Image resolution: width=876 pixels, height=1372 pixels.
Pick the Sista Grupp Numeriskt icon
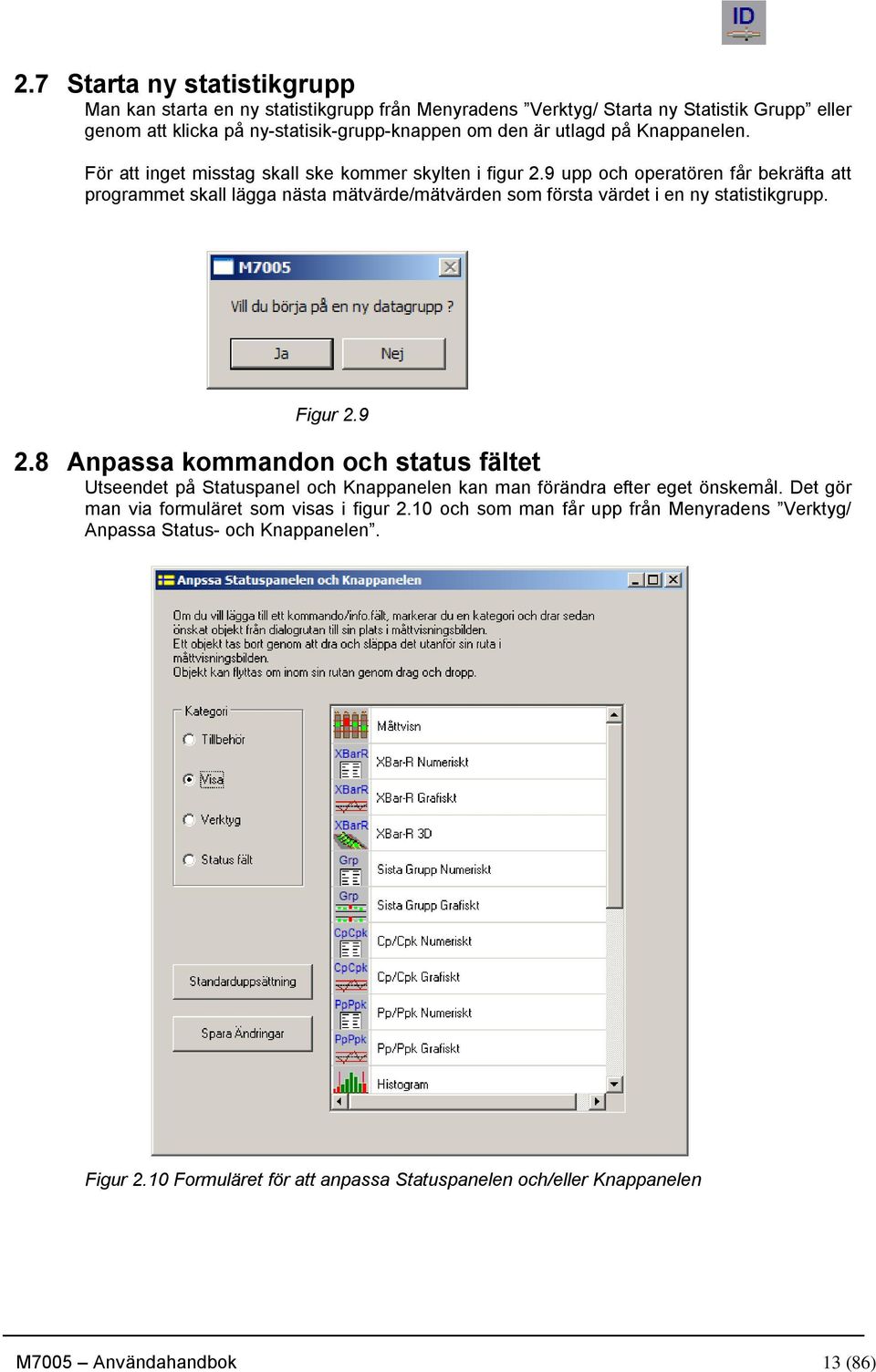pyautogui.click(x=350, y=869)
